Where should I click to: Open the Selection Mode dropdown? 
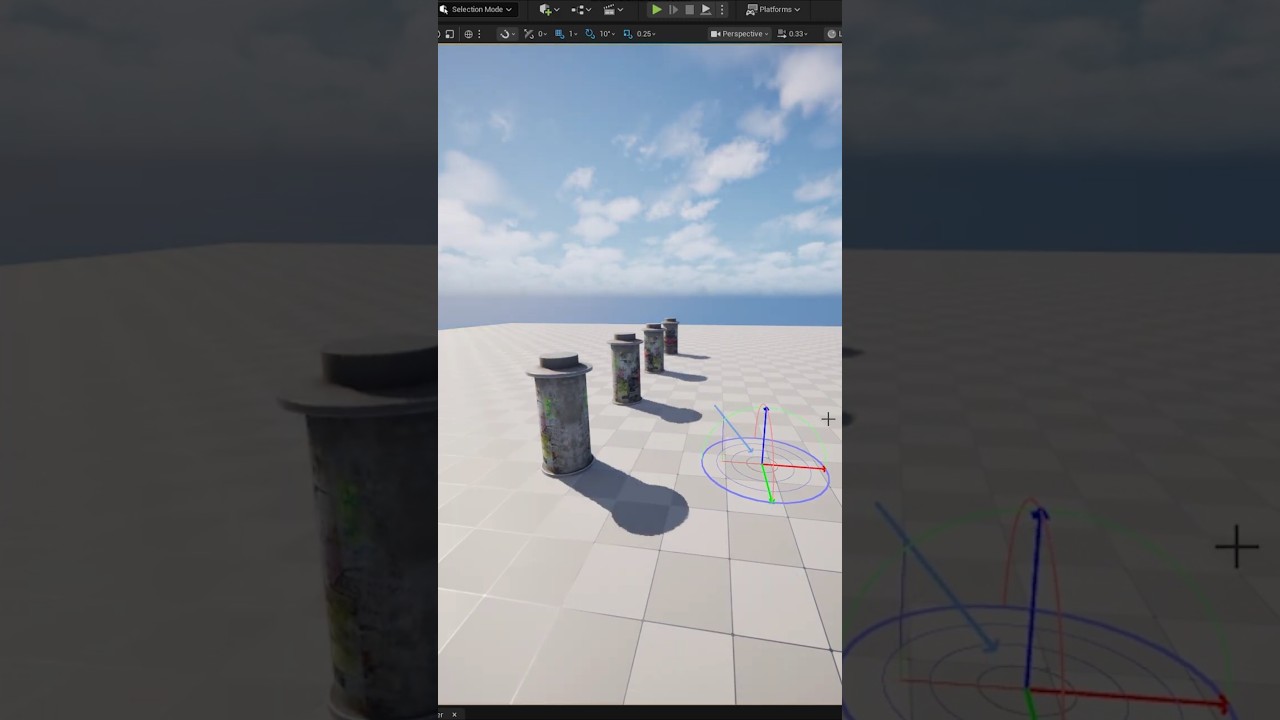[477, 9]
